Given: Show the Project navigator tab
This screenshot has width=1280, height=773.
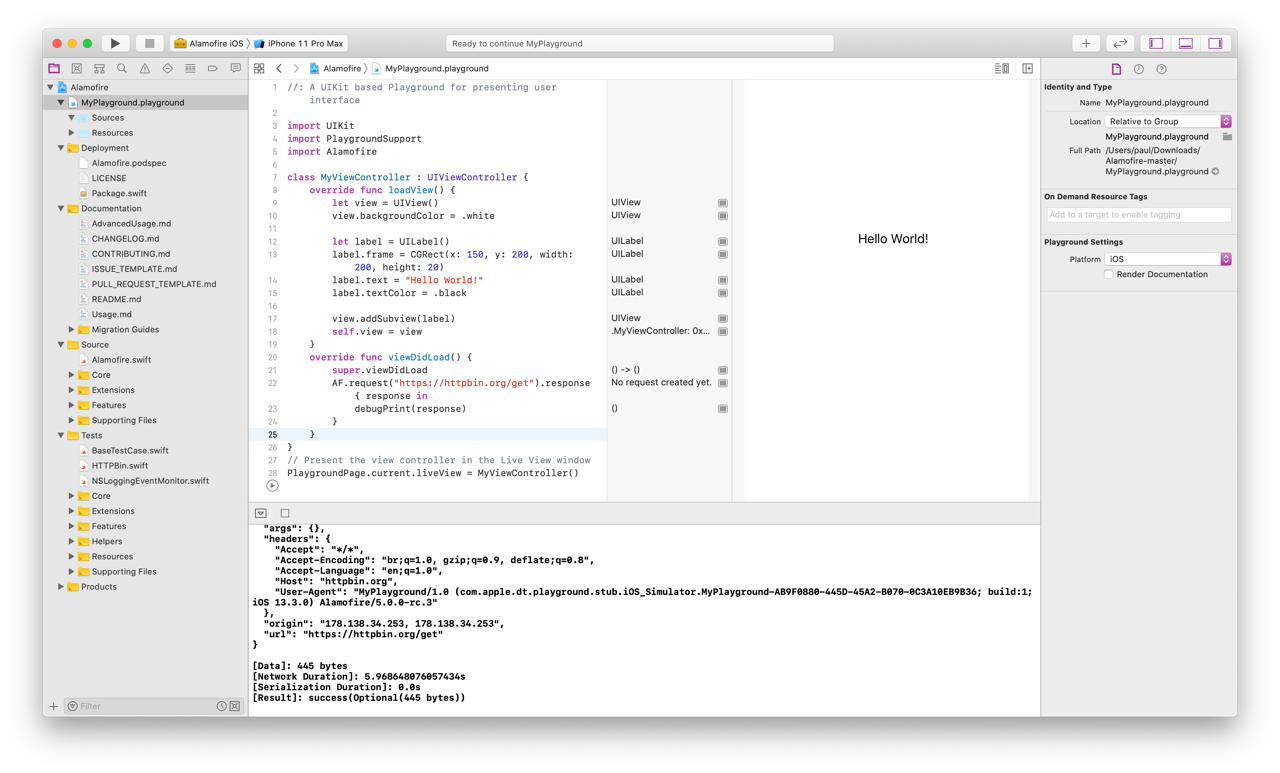Looking at the screenshot, I should pyautogui.click(x=54, y=68).
